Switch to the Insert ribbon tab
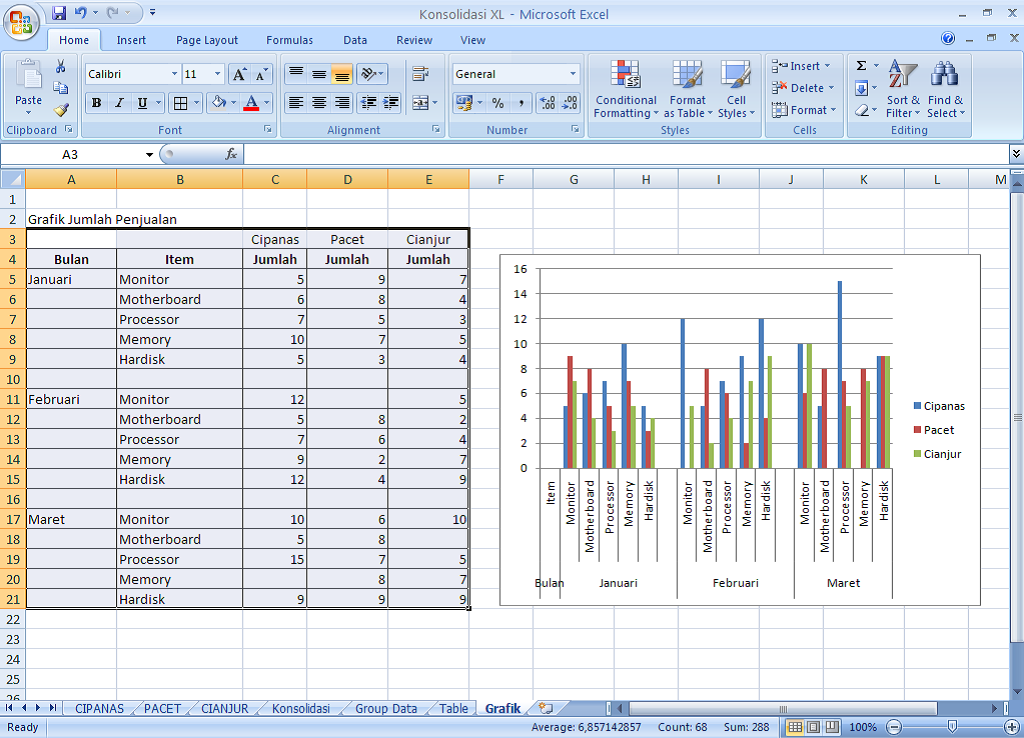Screen dimensions: 1024x738 pyautogui.click(x=129, y=40)
